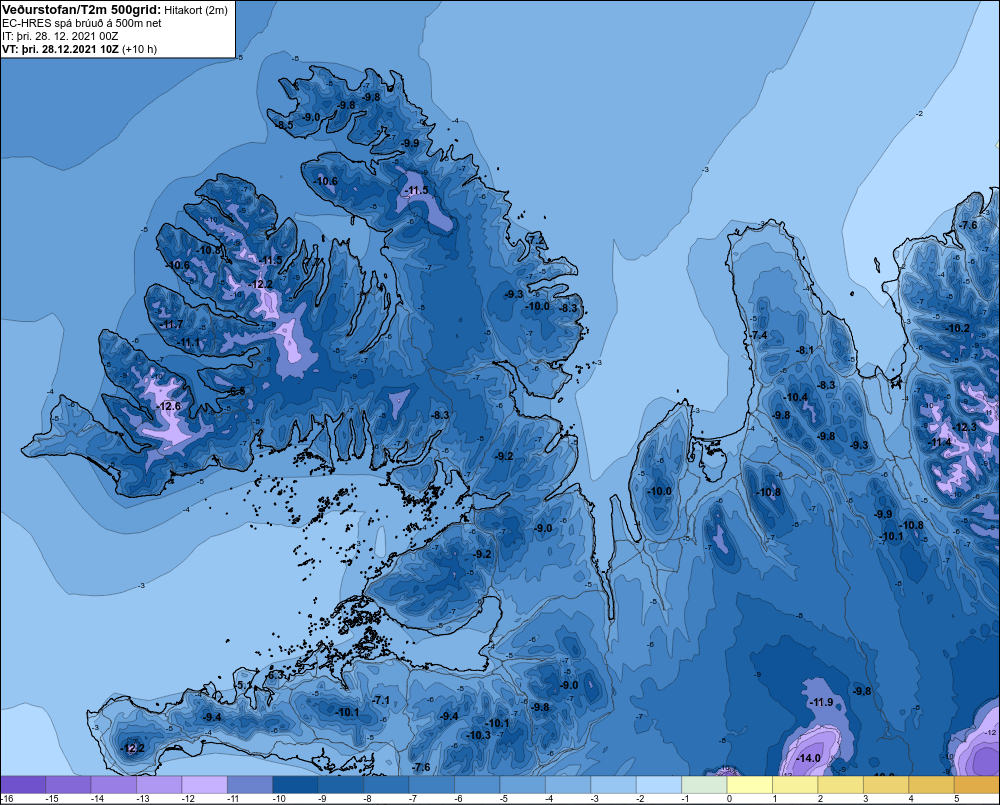Click the -5.1 temperature value
This screenshot has height=805, width=1000.
click(245, 685)
